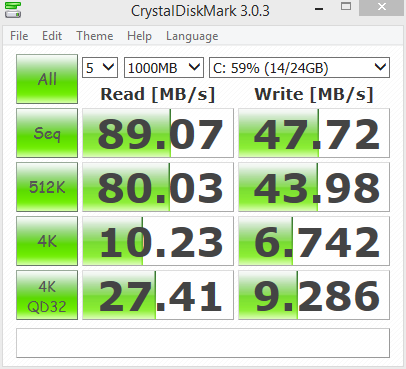The width and height of the screenshot is (406, 369).
Task: Minimize the CrystalDiskMark window
Action: coord(319,8)
